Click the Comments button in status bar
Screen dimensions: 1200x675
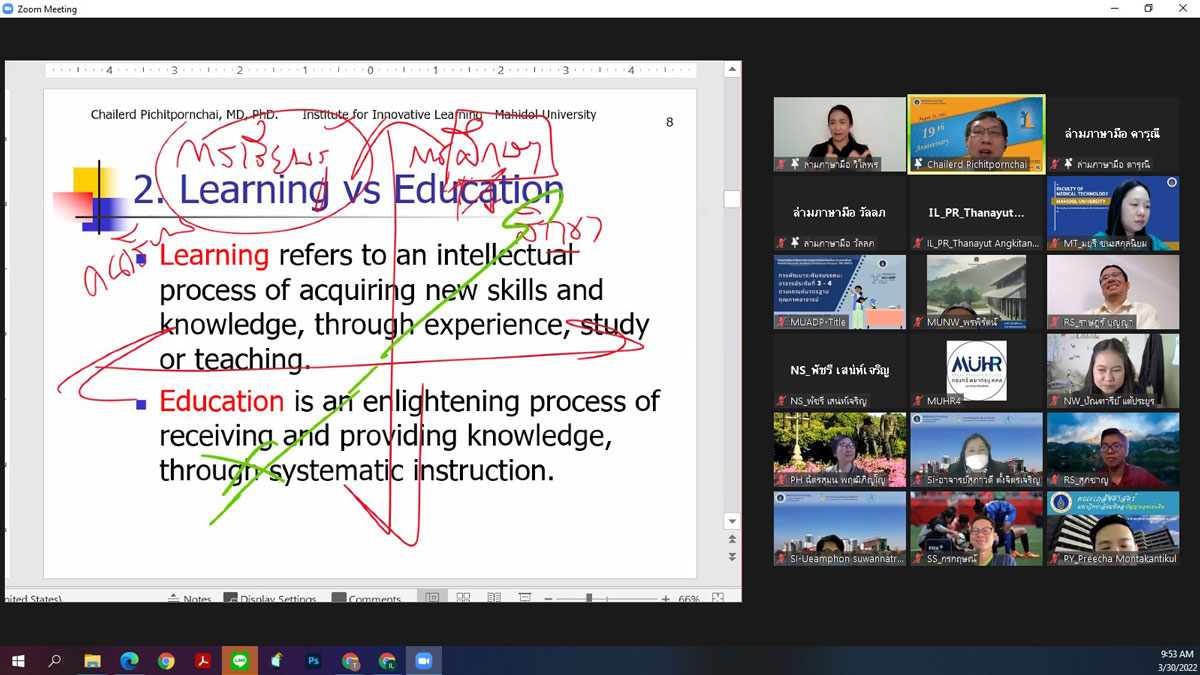pyautogui.click(x=367, y=598)
